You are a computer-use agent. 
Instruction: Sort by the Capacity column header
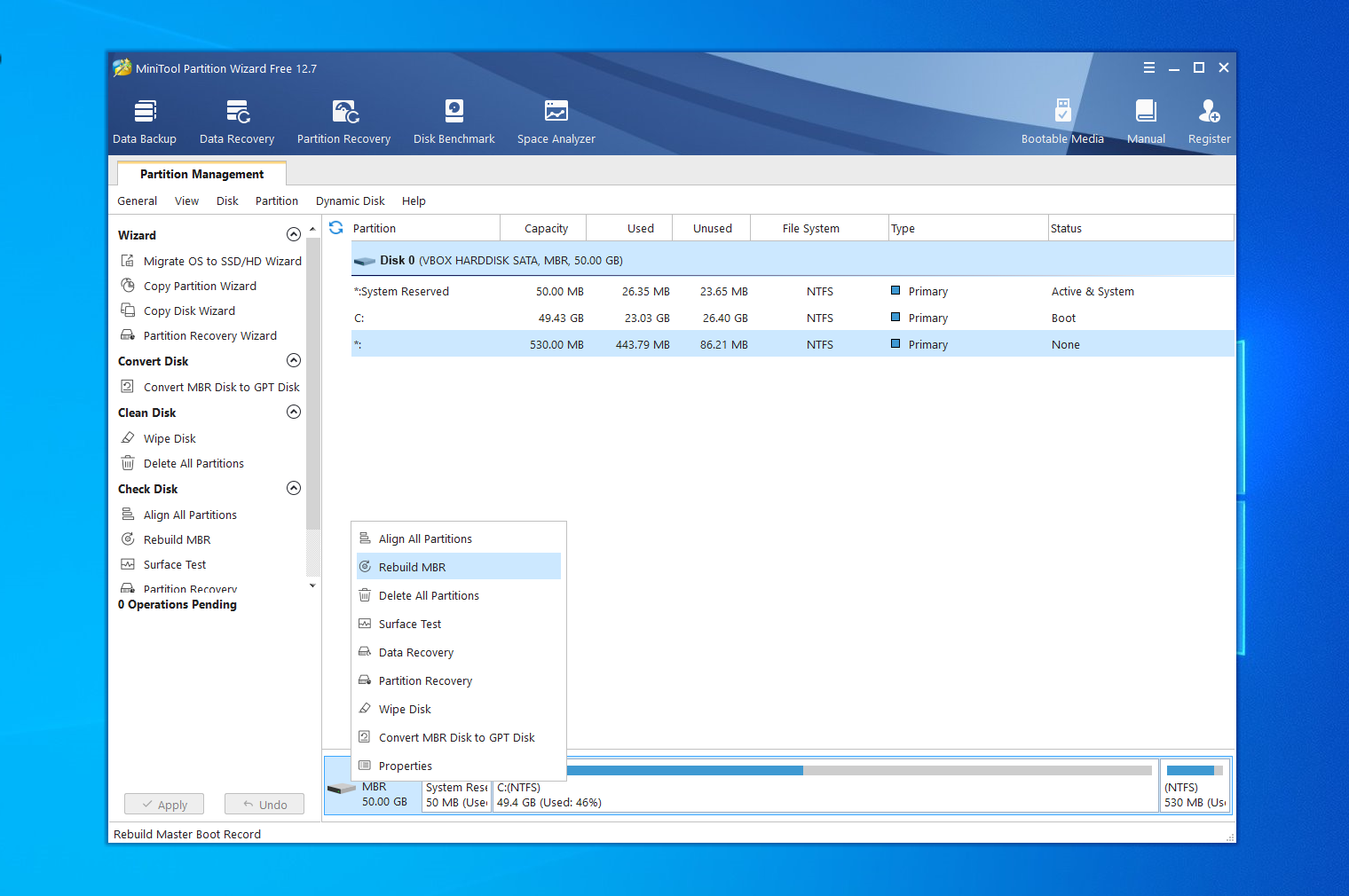point(543,228)
